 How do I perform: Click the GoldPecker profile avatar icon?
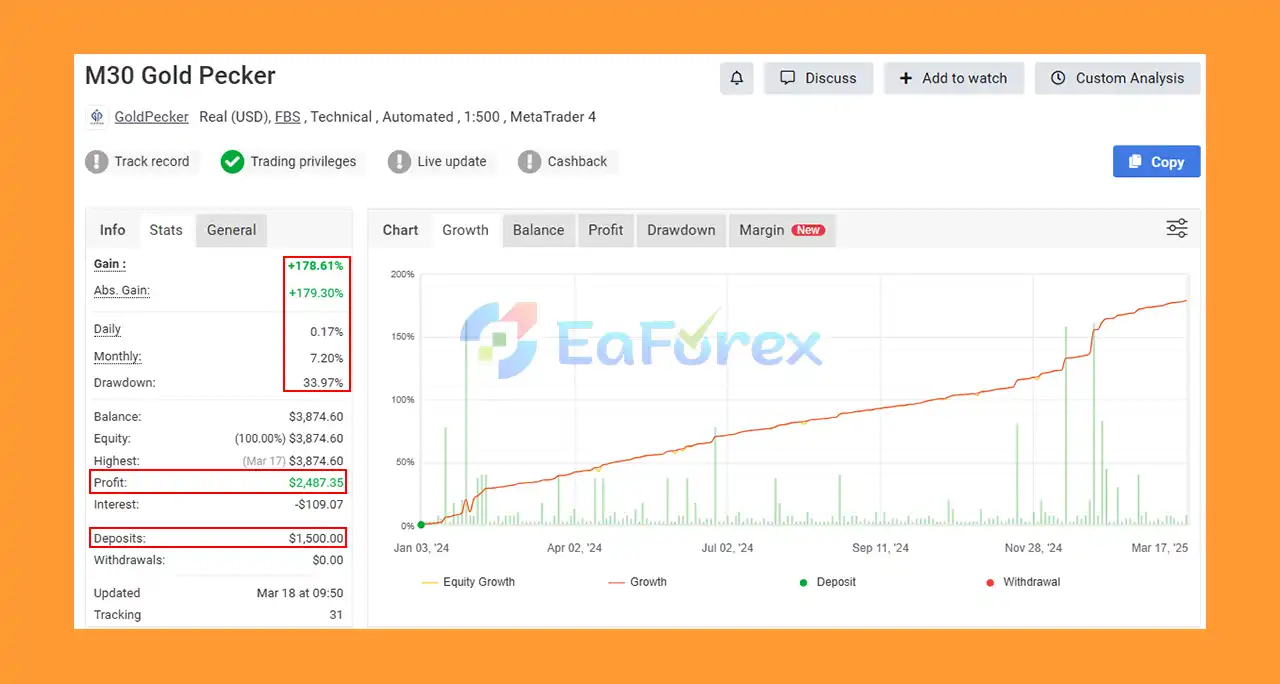97,117
